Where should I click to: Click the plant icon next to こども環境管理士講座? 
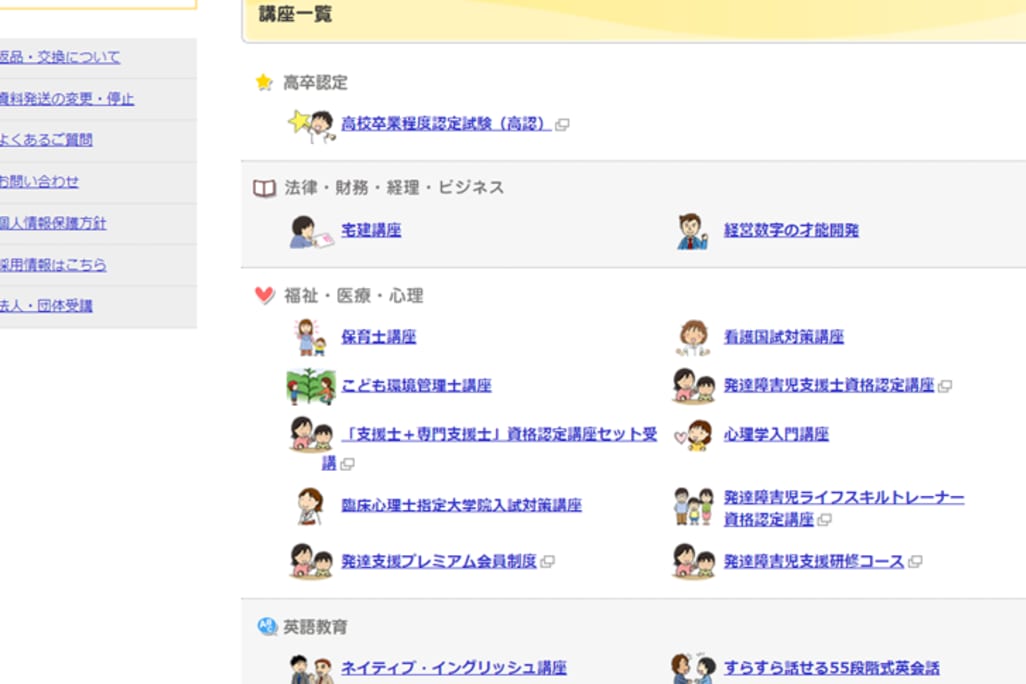click(x=310, y=386)
